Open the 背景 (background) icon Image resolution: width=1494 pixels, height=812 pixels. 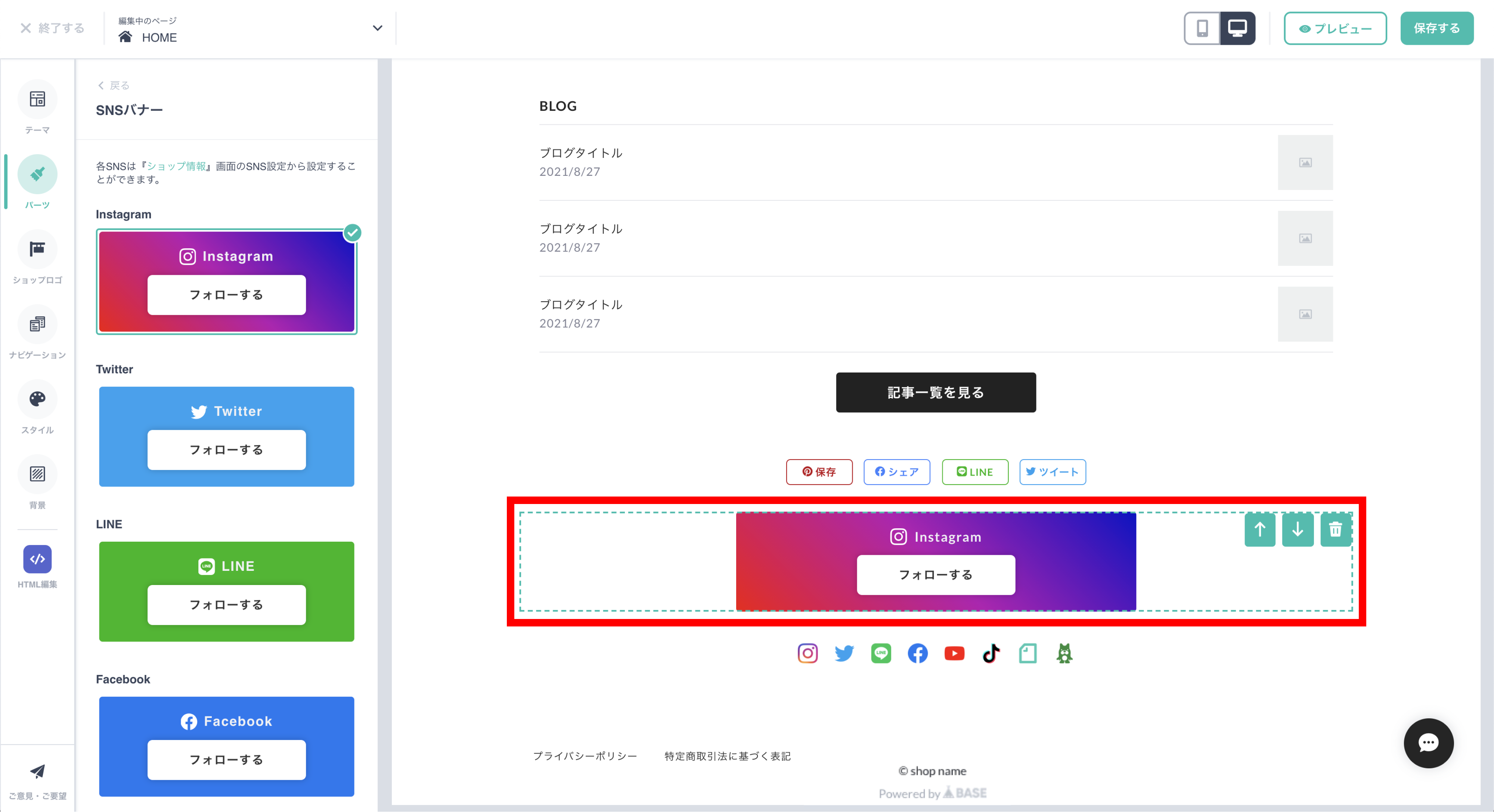click(x=37, y=474)
